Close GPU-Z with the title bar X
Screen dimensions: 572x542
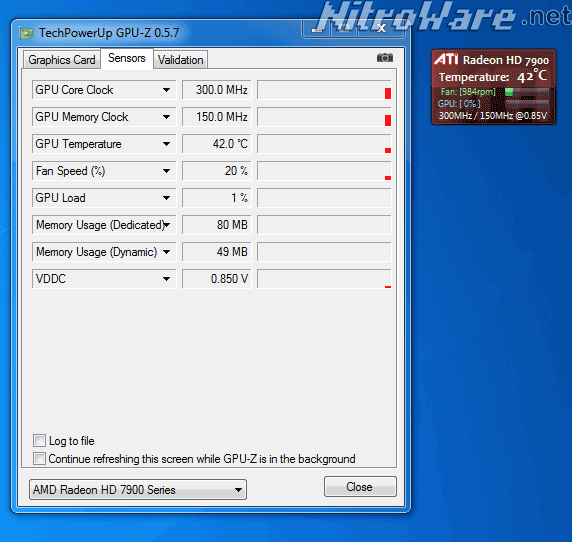point(381,28)
